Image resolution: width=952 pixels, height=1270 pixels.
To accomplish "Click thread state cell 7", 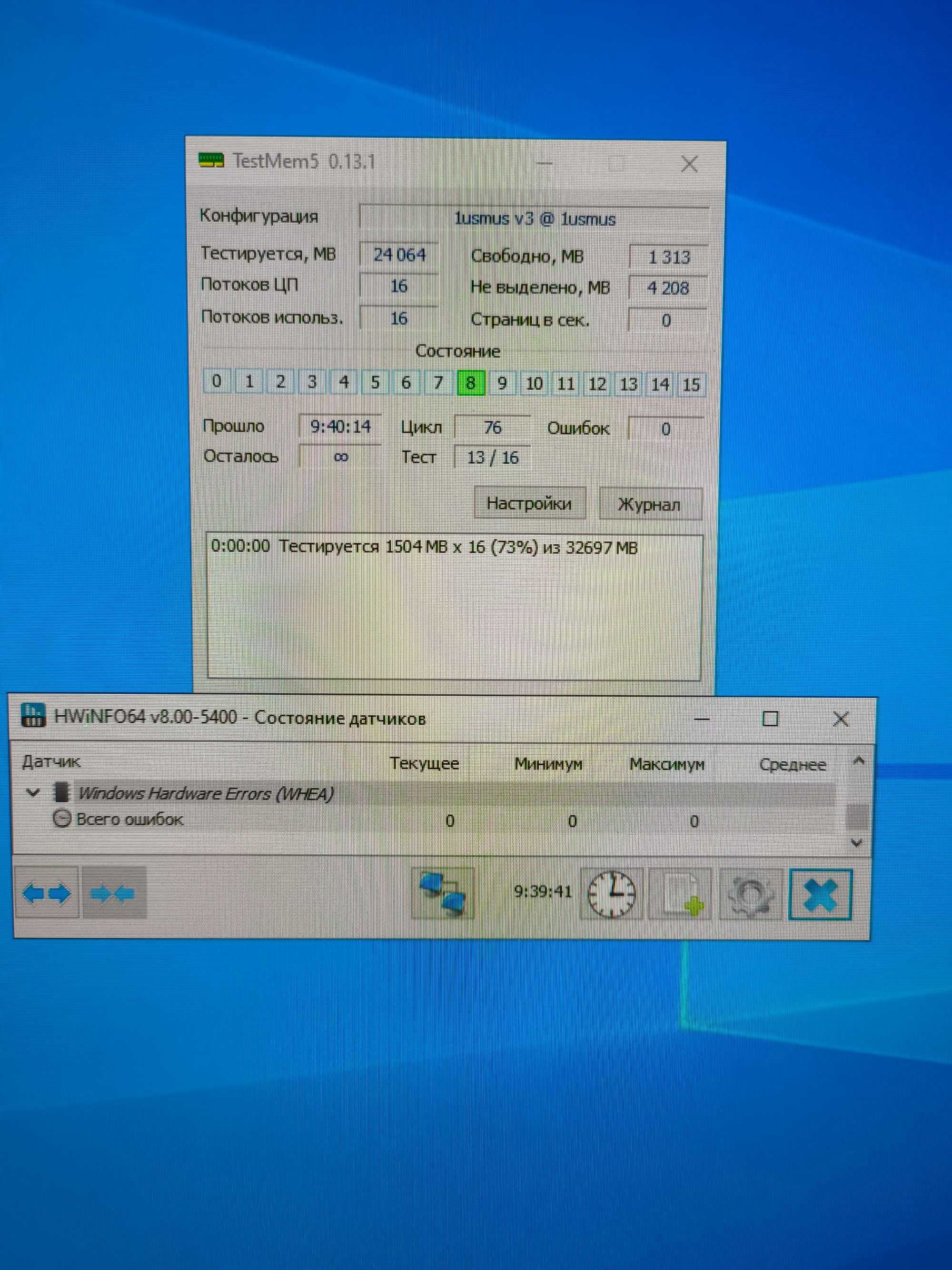I will (438, 382).
